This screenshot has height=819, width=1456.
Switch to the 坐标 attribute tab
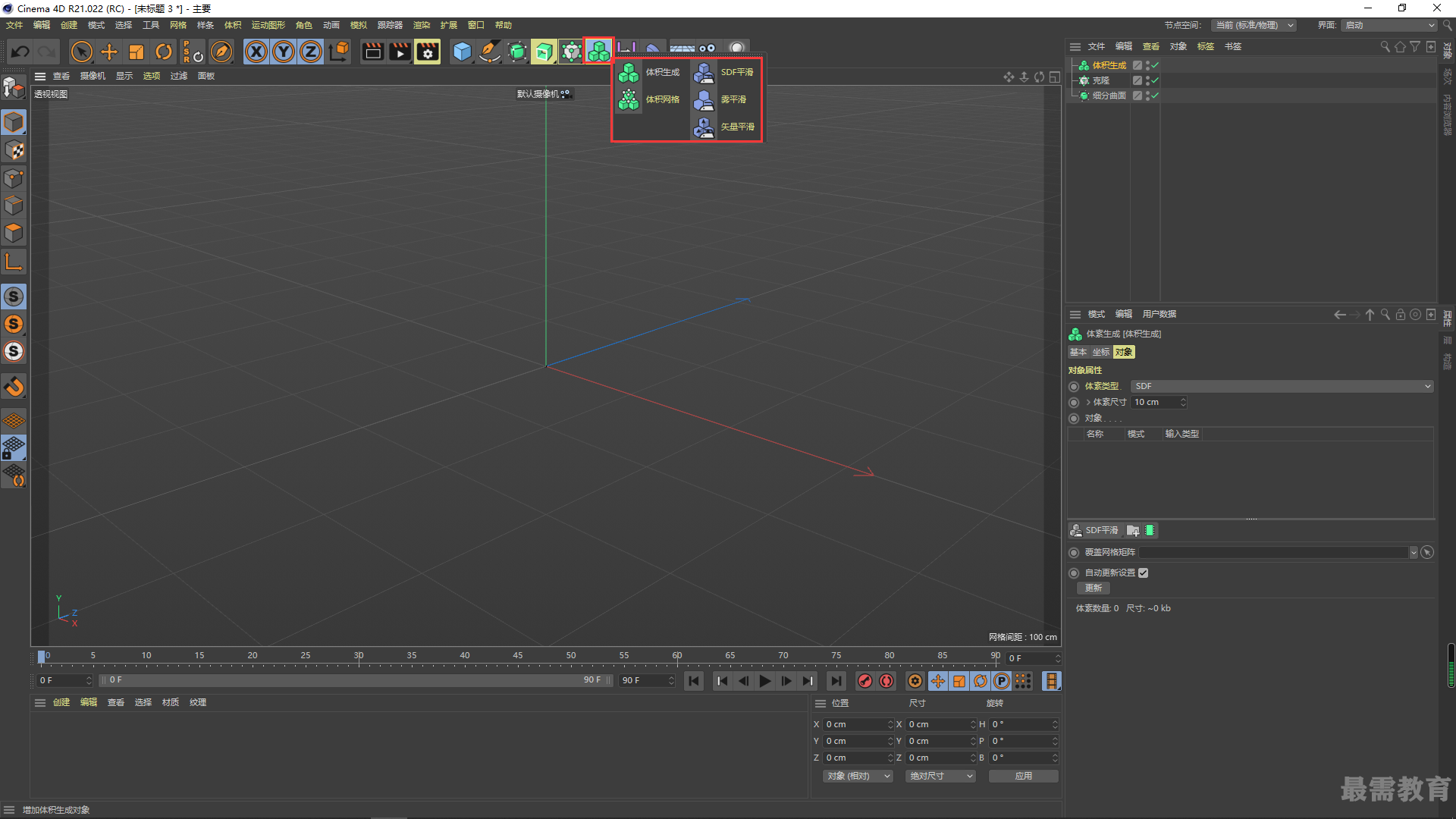(1101, 352)
